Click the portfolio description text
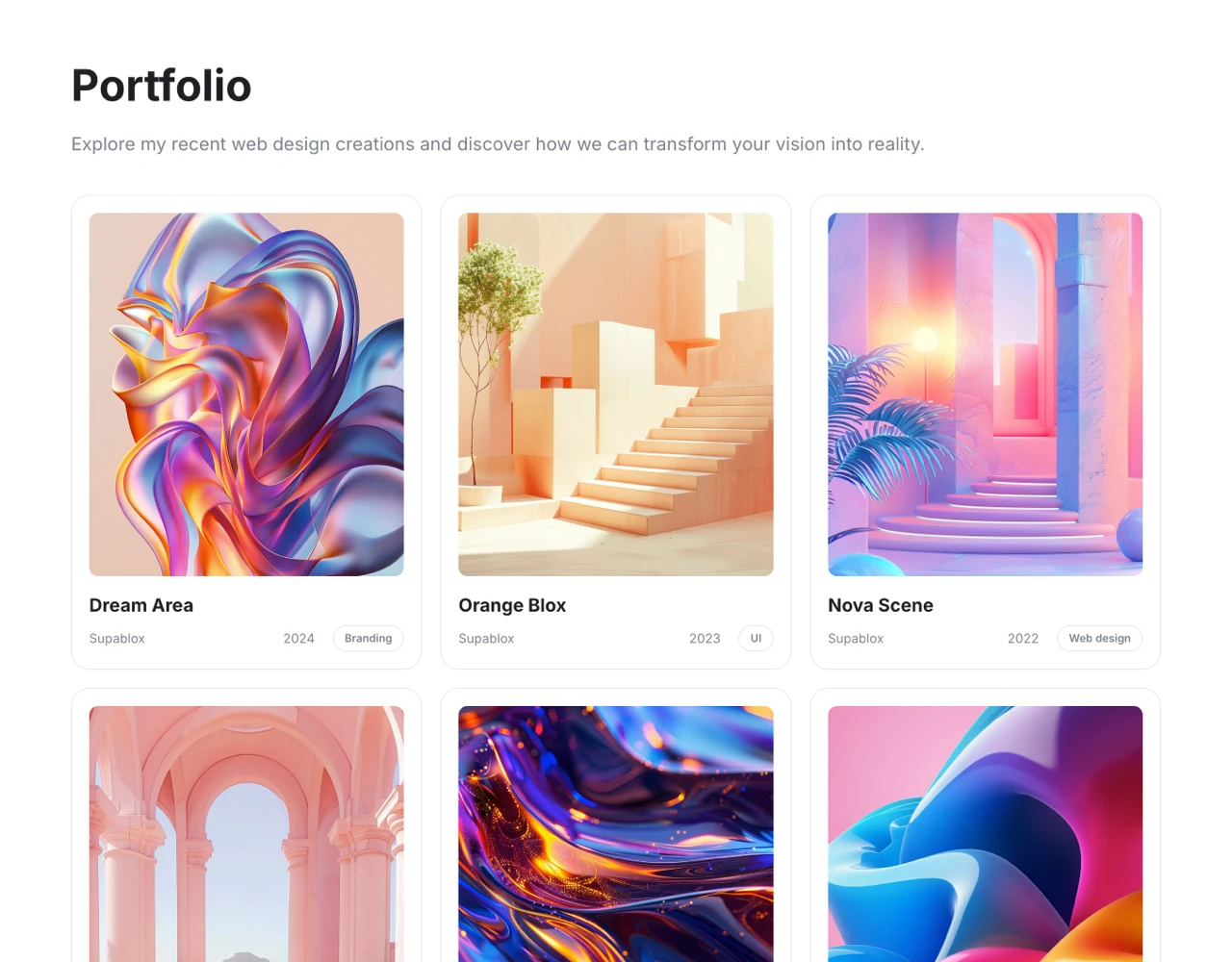The image size is (1232, 962). point(498,144)
